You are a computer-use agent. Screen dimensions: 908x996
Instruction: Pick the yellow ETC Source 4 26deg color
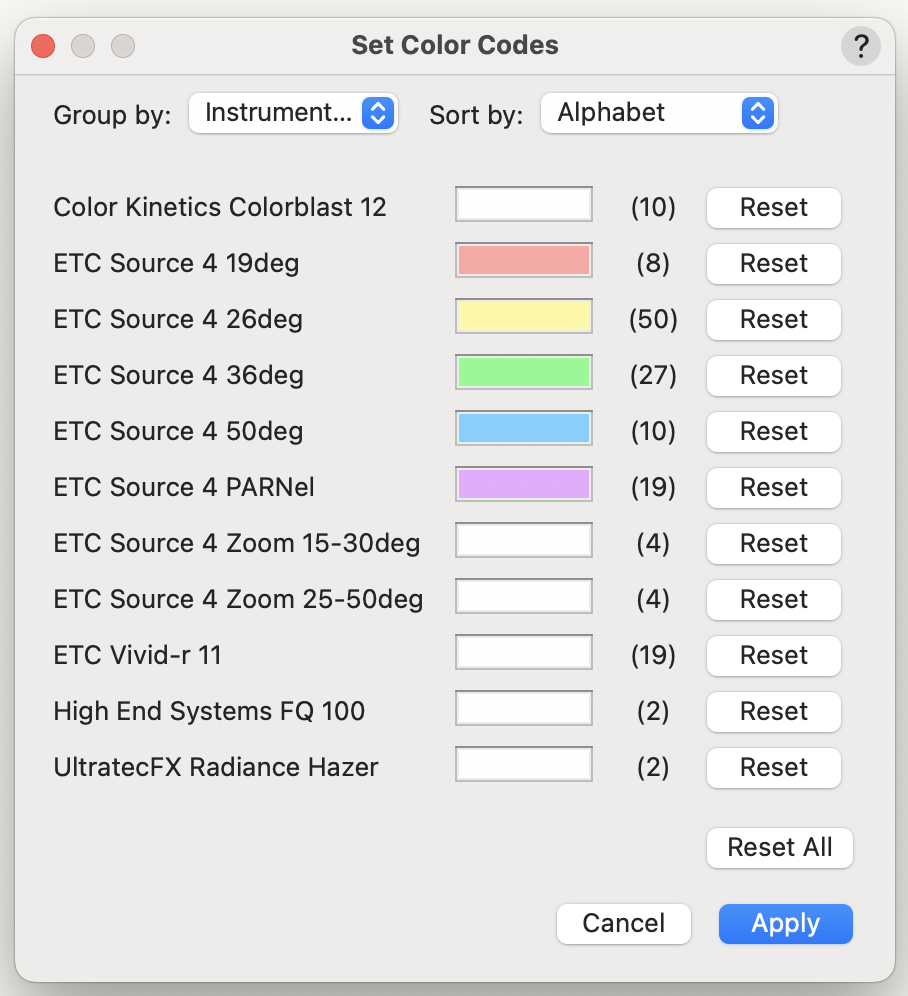click(x=524, y=317)
